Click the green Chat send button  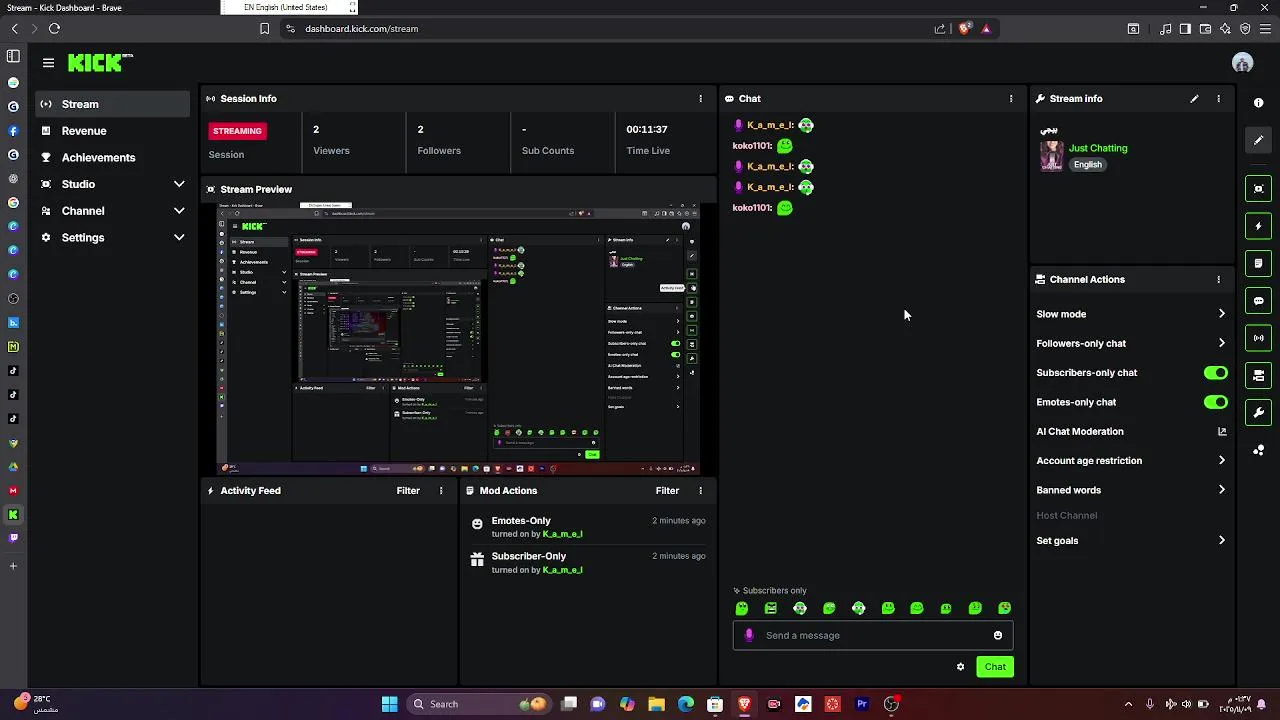tap(995, 667)
